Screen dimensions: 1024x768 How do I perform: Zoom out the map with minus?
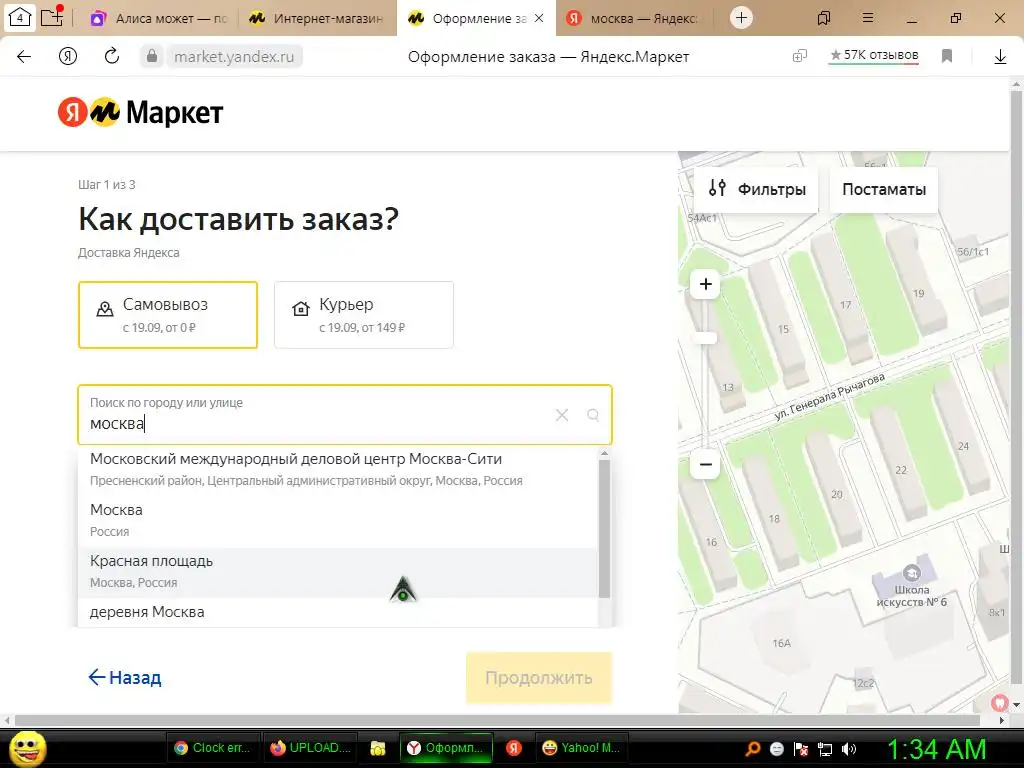coord(705,465)
